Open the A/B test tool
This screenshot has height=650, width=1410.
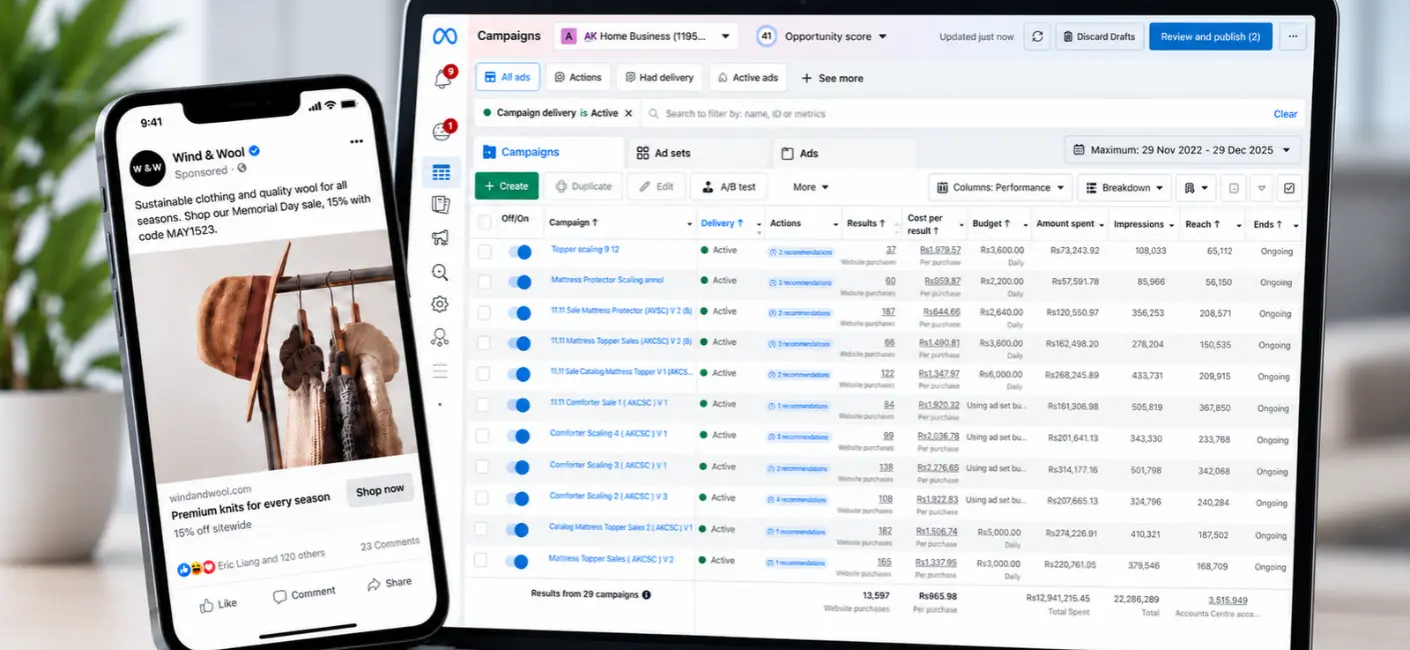(729, 187)
